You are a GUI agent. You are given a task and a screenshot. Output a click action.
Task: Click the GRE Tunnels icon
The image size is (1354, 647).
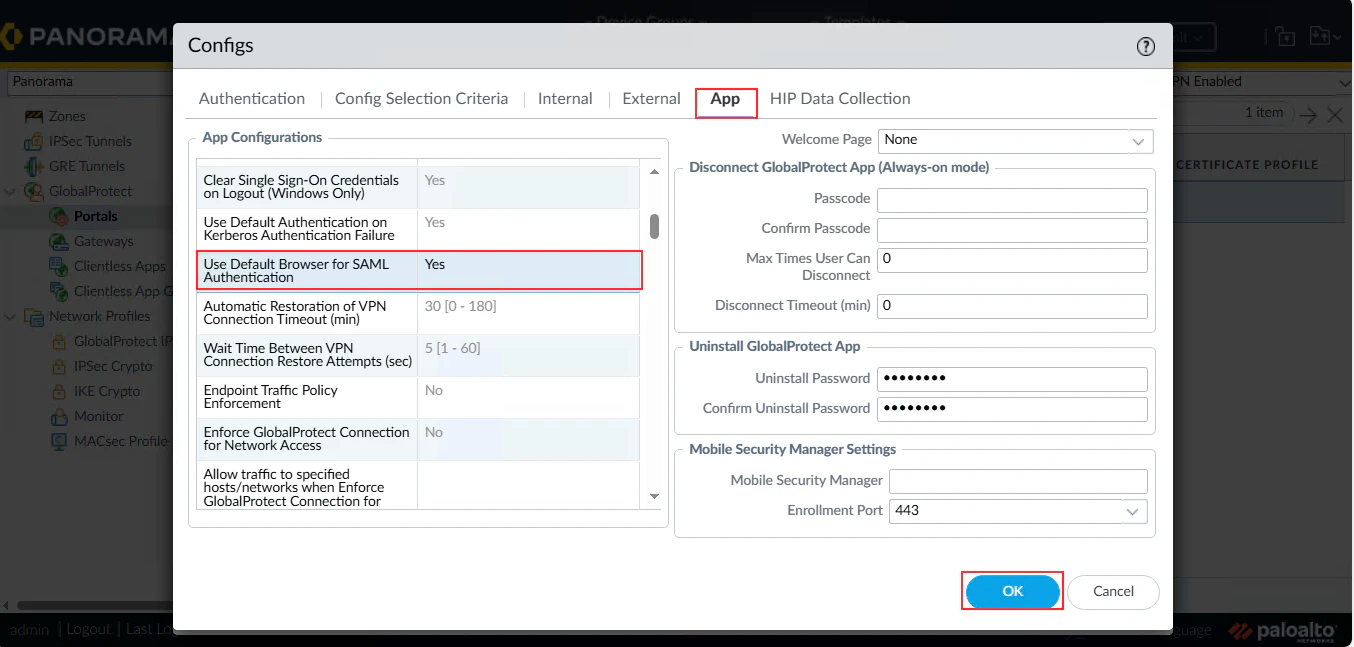(x=34, y=166)
